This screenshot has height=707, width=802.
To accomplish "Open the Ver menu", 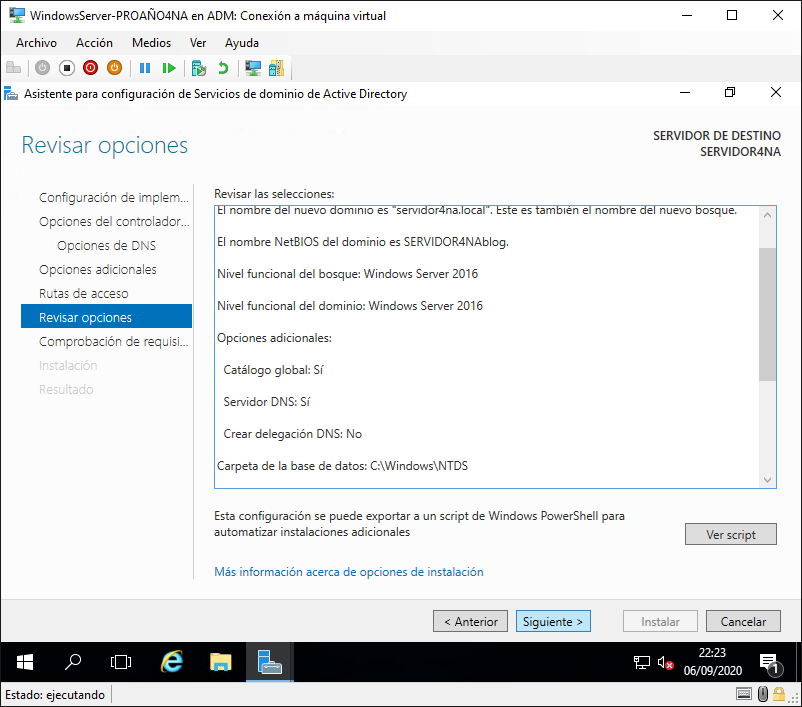I will coord(198,43).
